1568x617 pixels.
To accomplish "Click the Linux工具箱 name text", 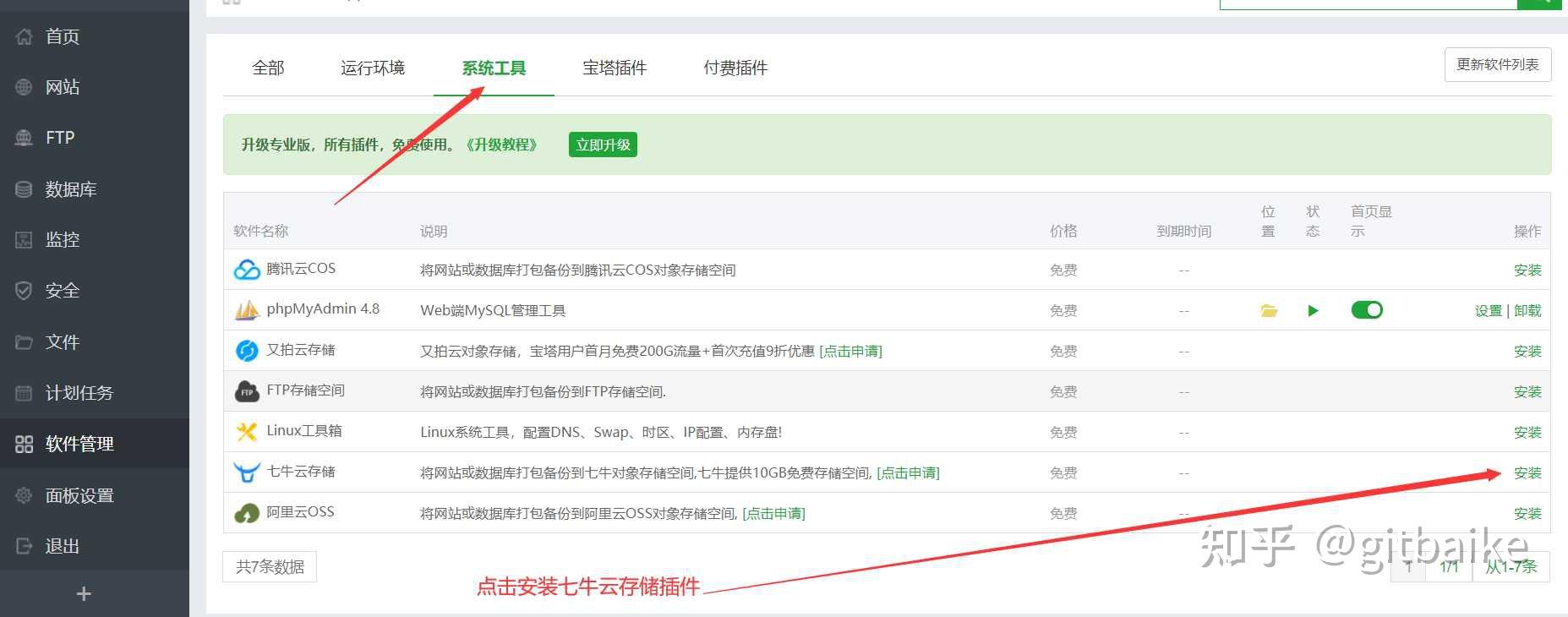I will 304,430.
